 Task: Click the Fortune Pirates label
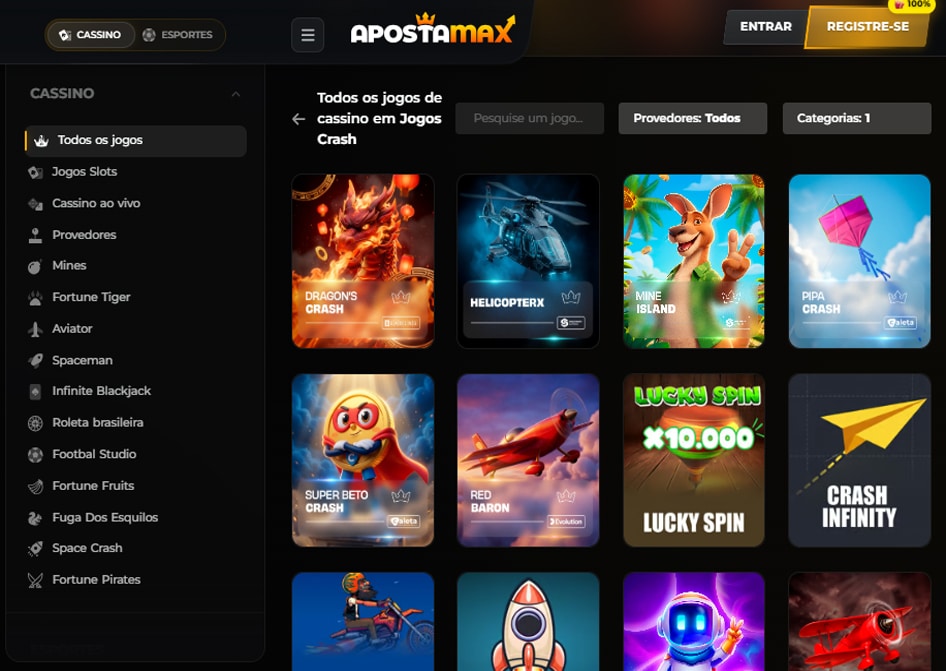click(x=97, y=580)
